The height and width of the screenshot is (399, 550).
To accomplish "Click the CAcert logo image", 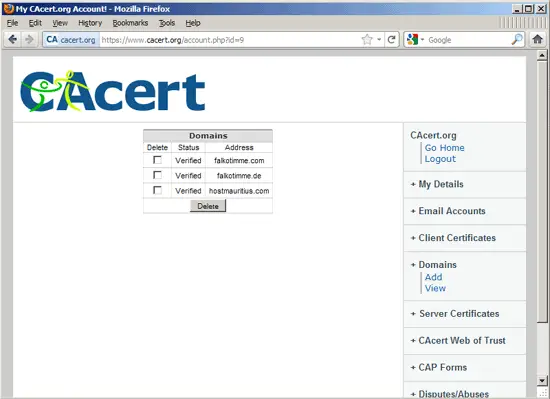I will pyautogui.click(x=113, y=91).
